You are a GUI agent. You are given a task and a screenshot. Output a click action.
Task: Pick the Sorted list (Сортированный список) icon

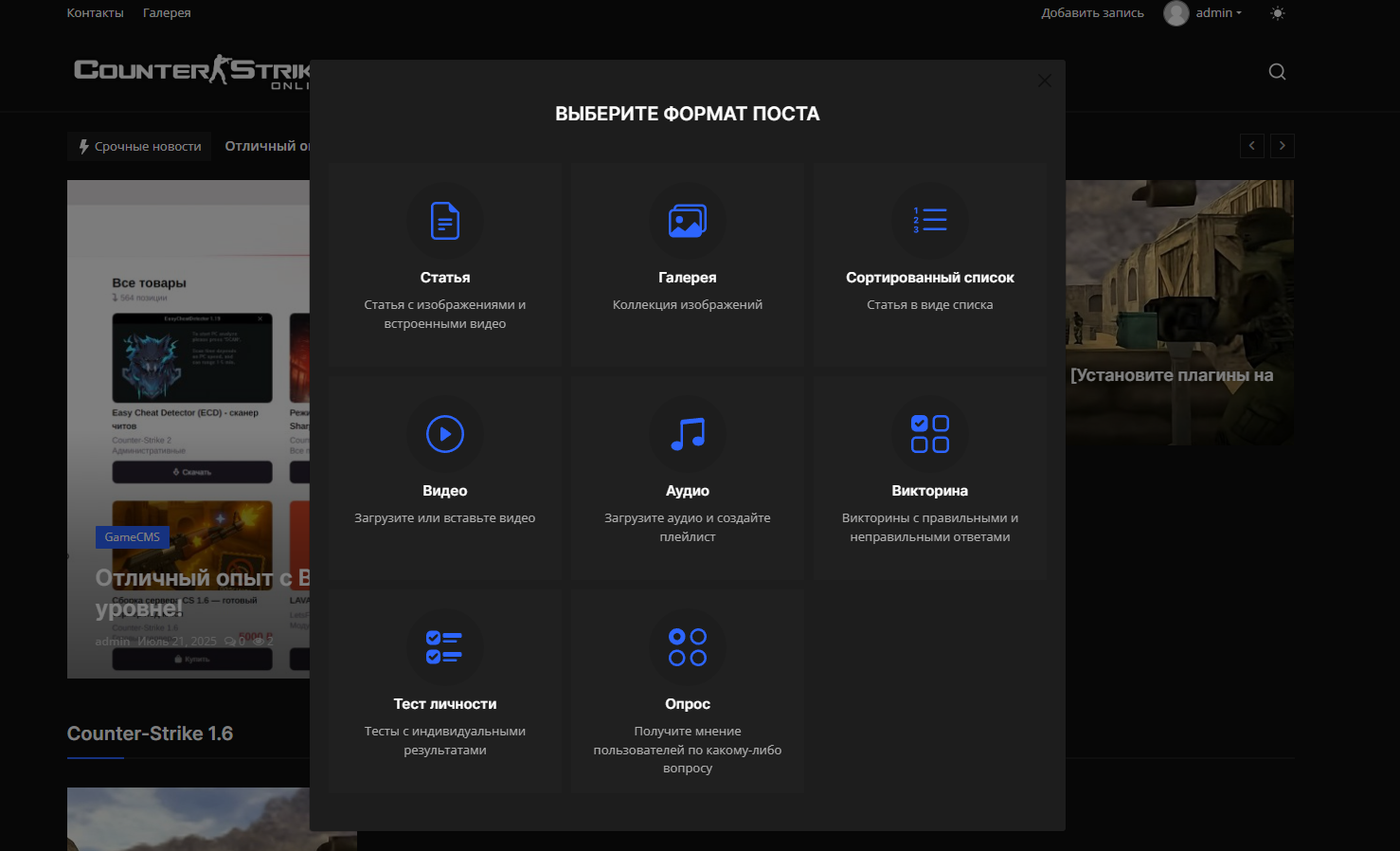tap(929, 221)
